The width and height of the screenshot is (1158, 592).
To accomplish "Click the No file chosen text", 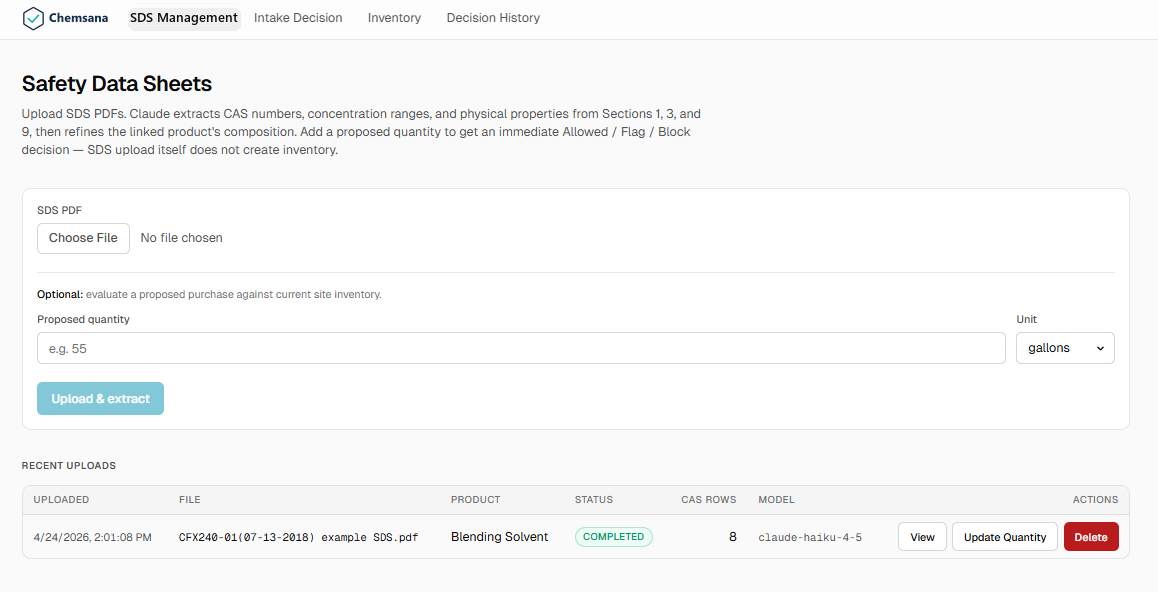I will coord(182,238).
